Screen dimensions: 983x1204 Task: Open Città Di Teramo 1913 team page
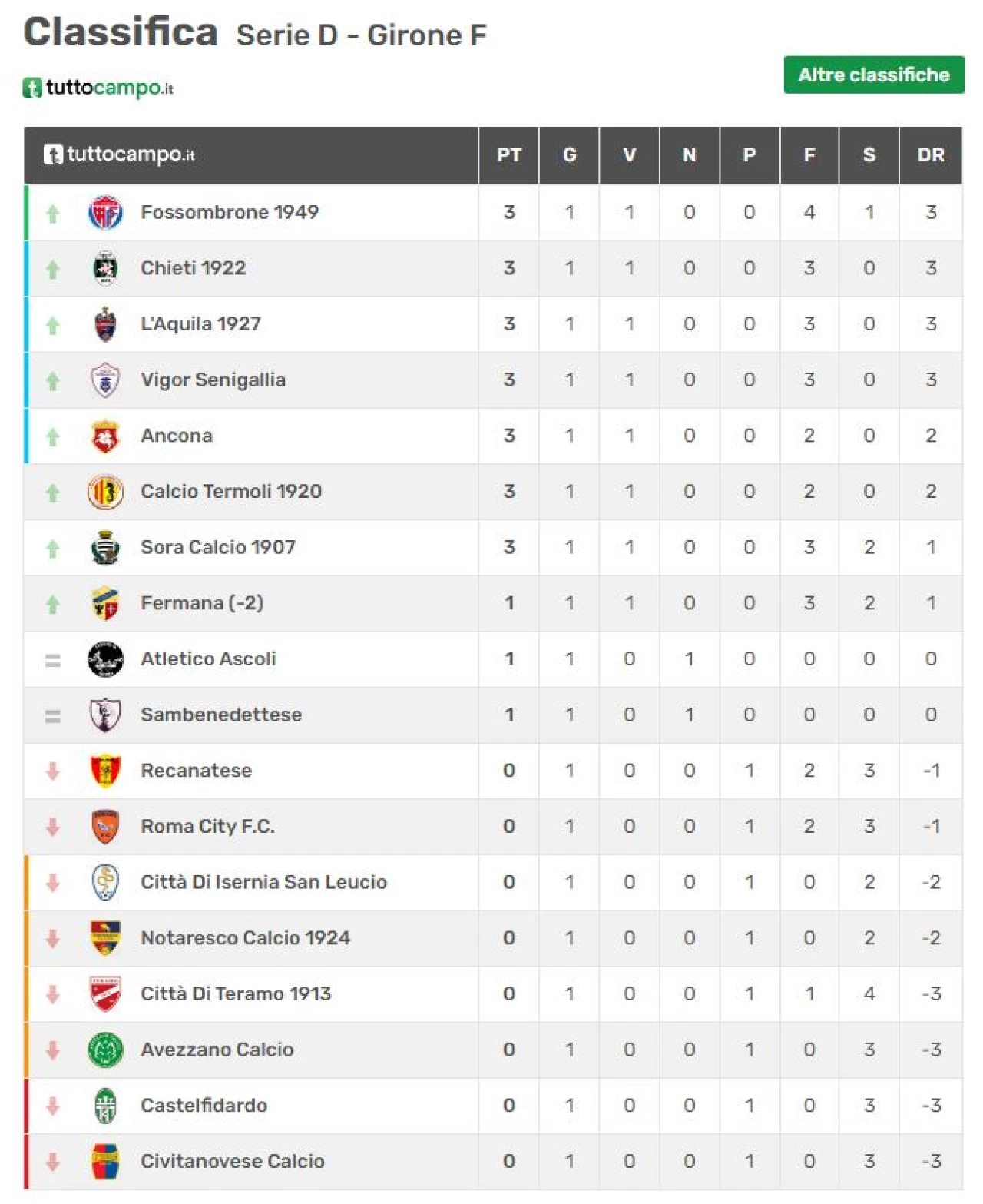(x=236, y=993)
